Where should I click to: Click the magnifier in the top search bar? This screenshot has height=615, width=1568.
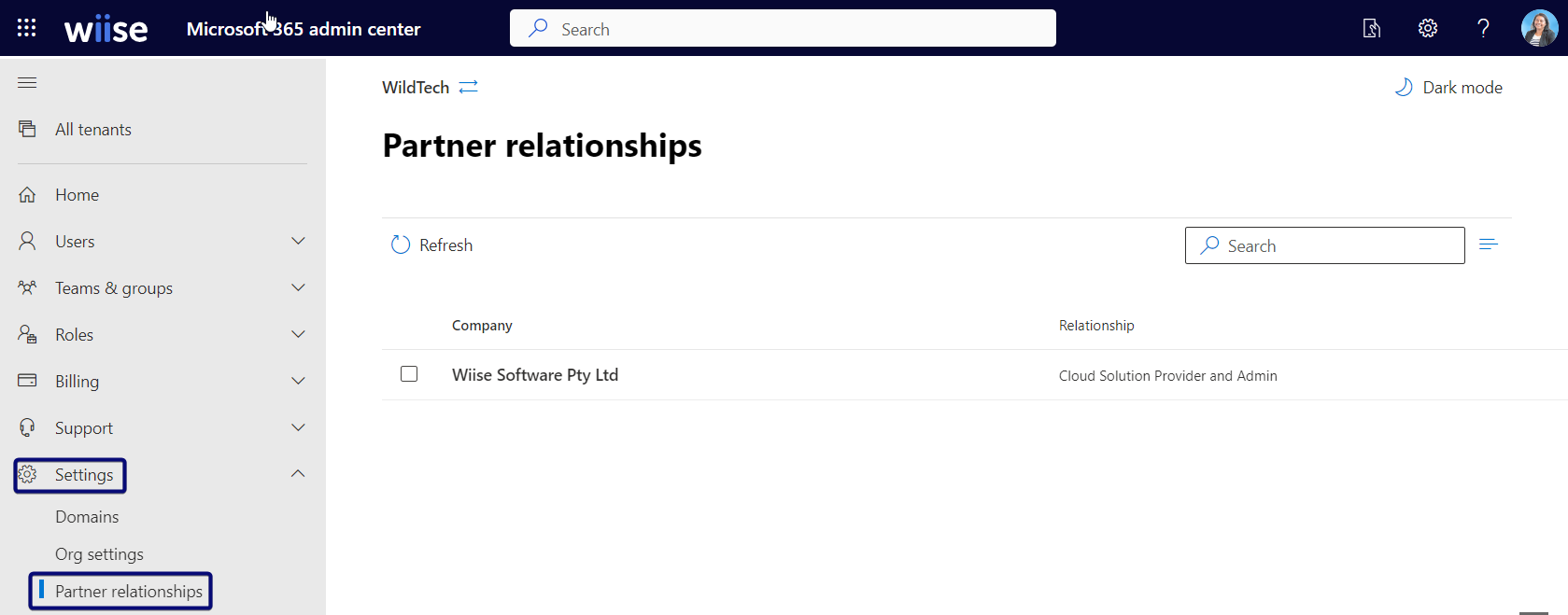[x=538, y=28]
